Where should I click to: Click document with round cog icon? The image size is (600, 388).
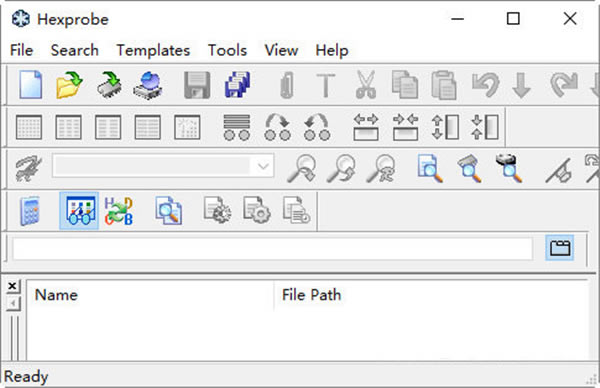click(x=257, y=210)
